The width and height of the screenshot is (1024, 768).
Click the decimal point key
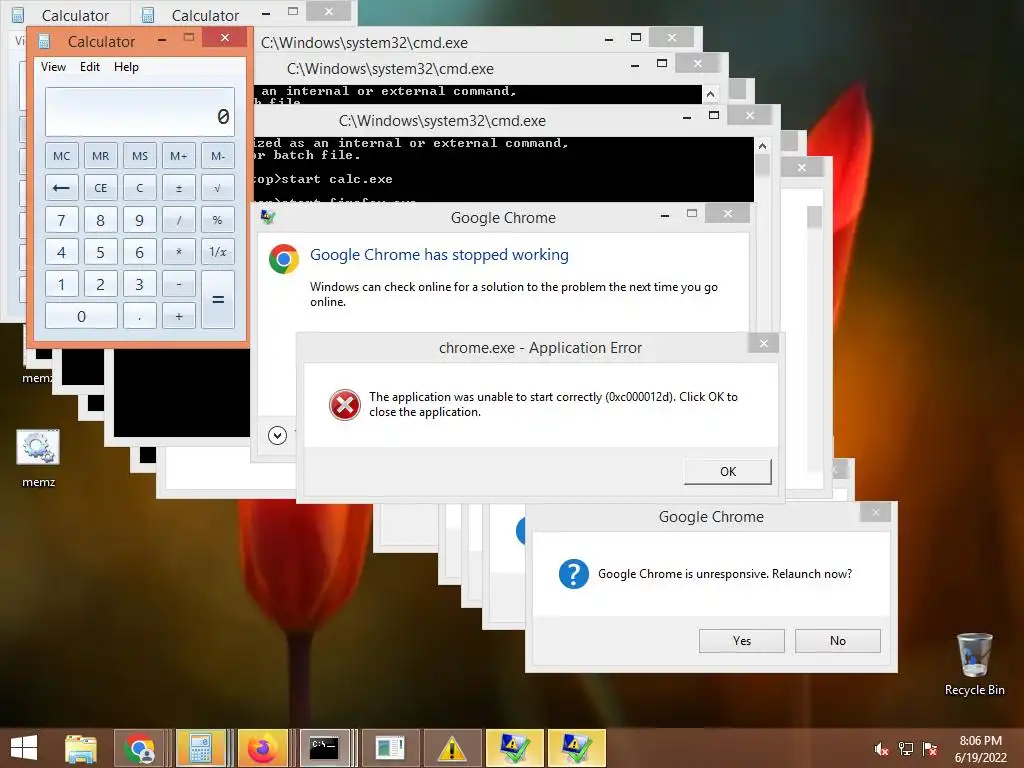[140, 315]
